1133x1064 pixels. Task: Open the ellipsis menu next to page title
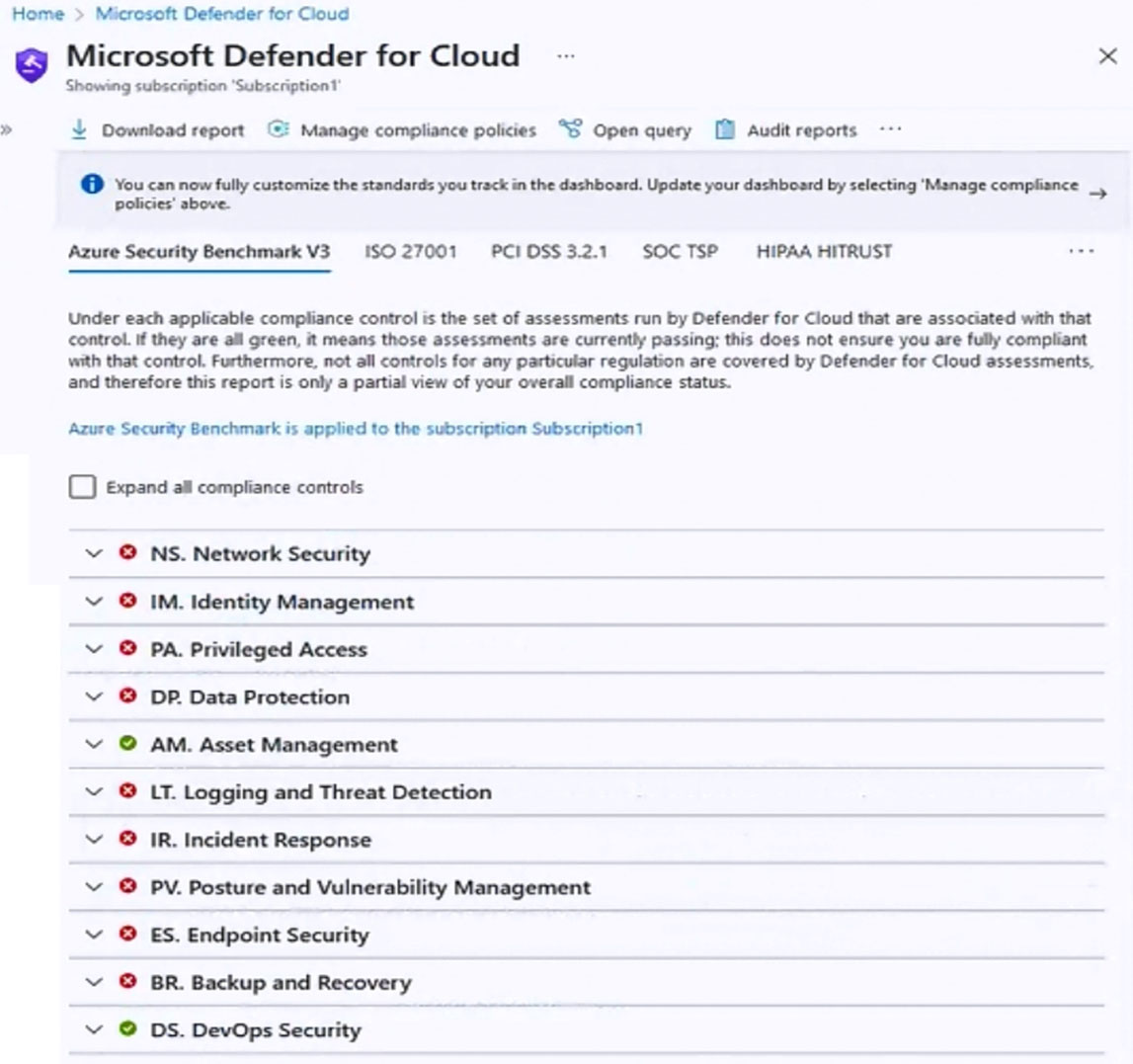(x=566, y=56)
